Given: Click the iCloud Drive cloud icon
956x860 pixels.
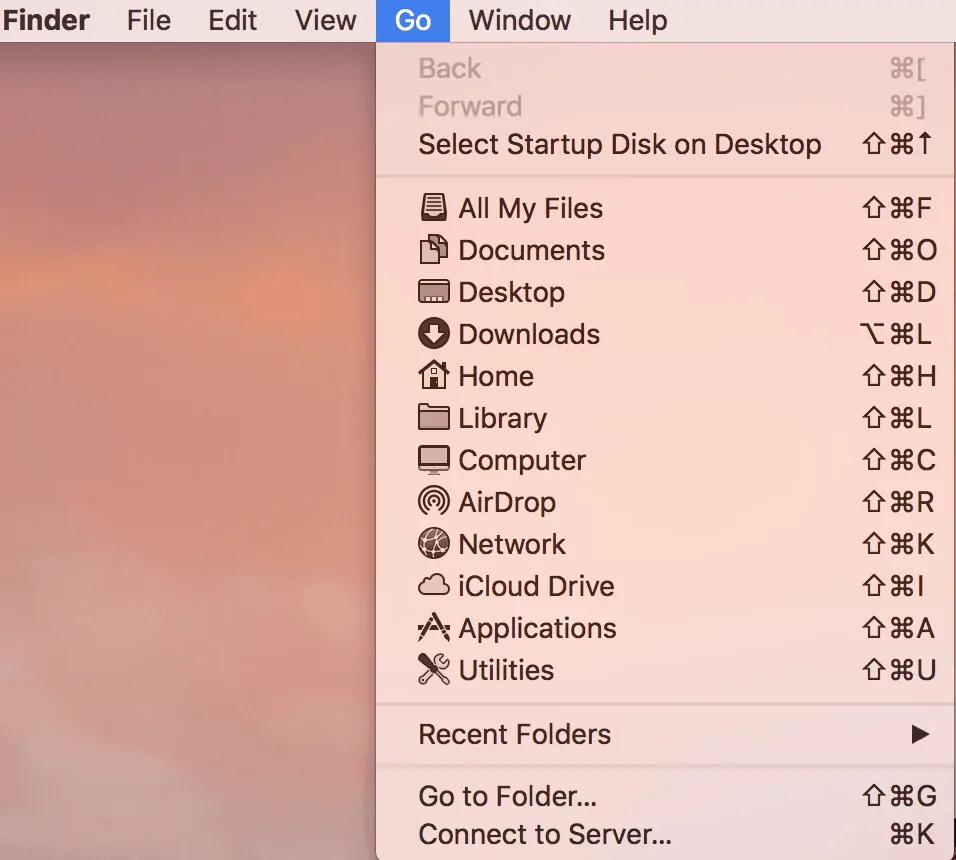Looking at the screenshot, I should [433, 586].
